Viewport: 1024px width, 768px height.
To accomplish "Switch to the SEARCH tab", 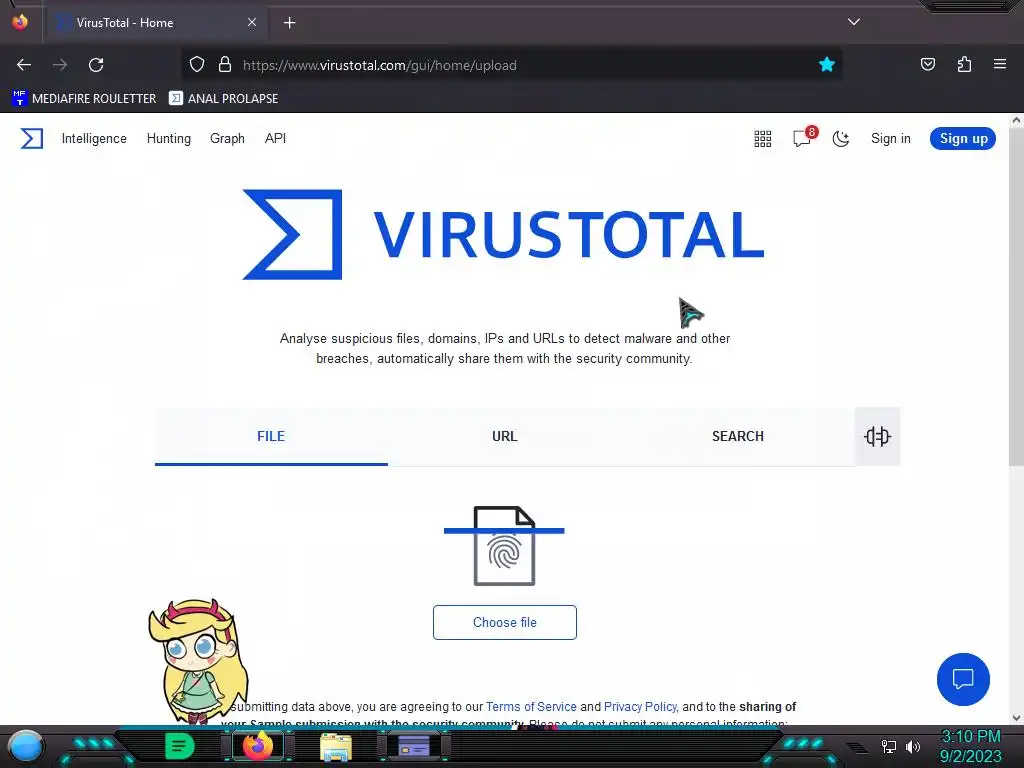I will (737, 436).
